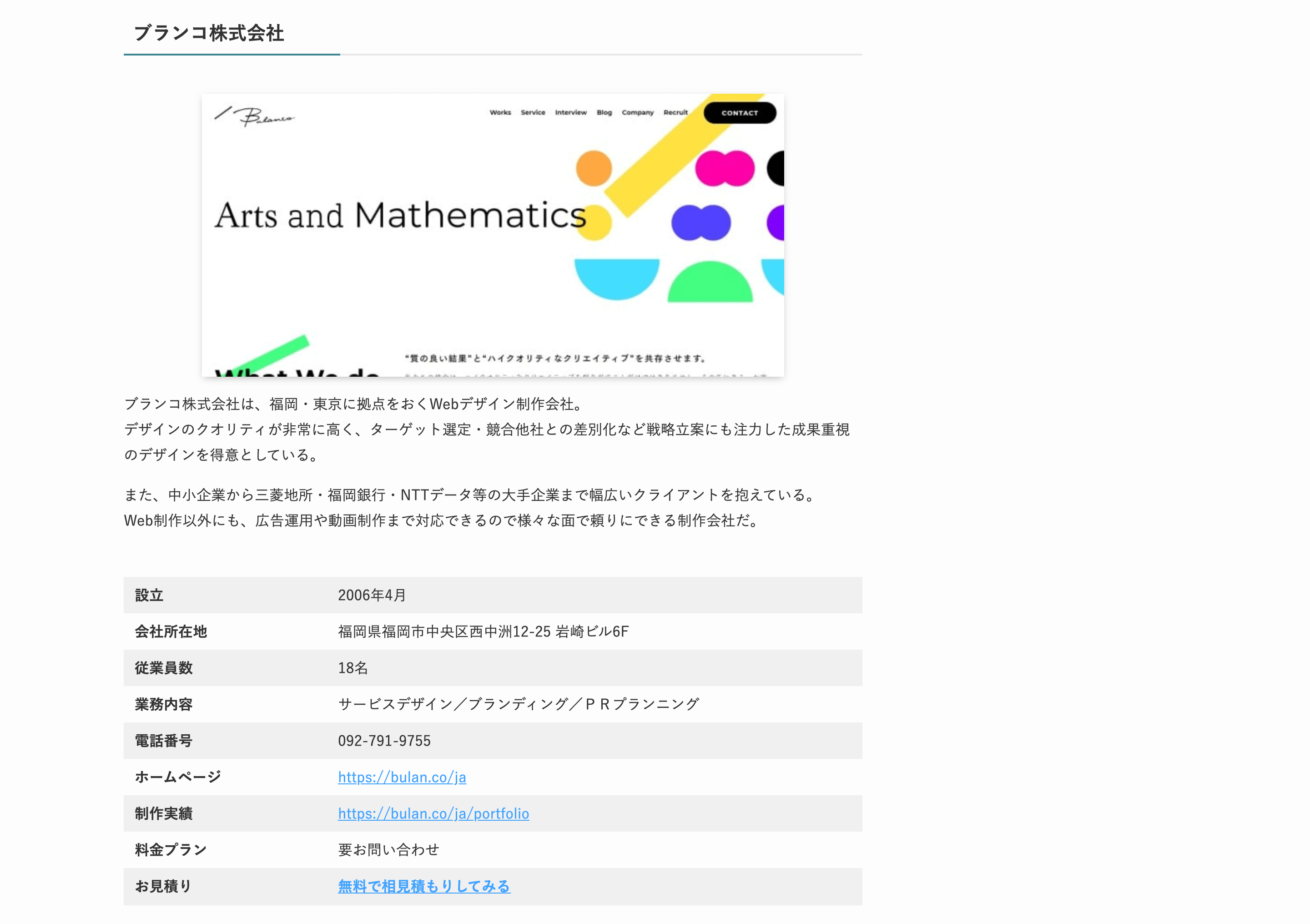This screenshot has width=1310, height=924.
Task: Click the paragraph starting ブランコ株式会社は、福岡・東京
Action: (x=487, y=429)
